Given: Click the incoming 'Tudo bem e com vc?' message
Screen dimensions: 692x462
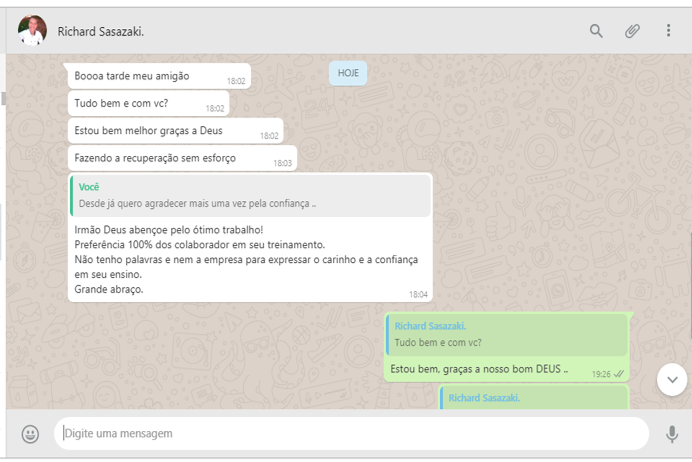Looking at the screenshot, I should click(x=121, y=104).
